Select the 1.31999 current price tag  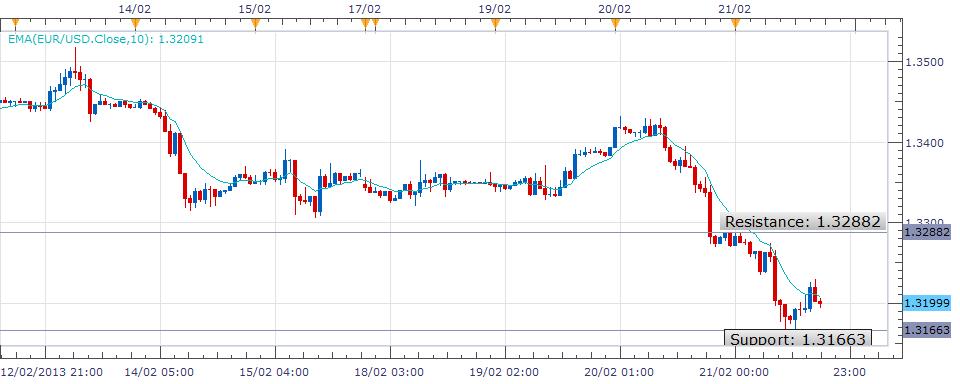[927, 303]
